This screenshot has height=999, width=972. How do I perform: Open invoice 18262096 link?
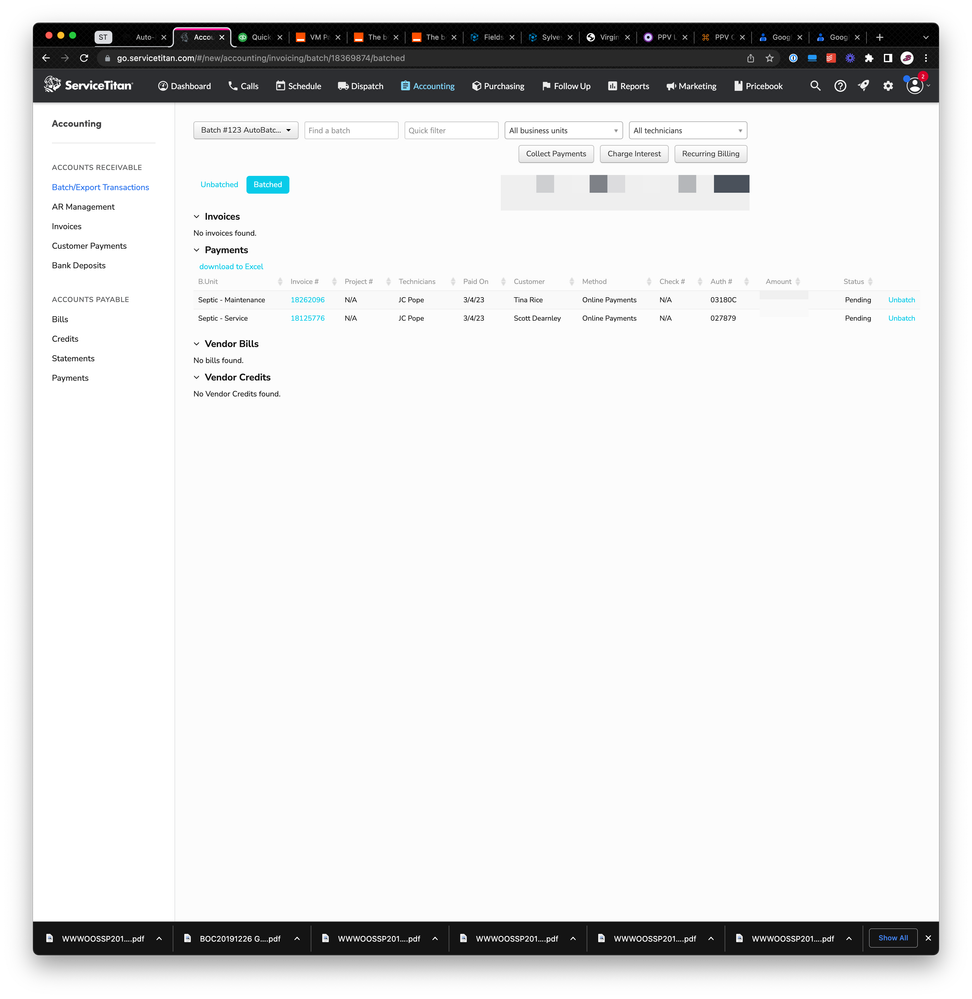click(x=307, y=300)
